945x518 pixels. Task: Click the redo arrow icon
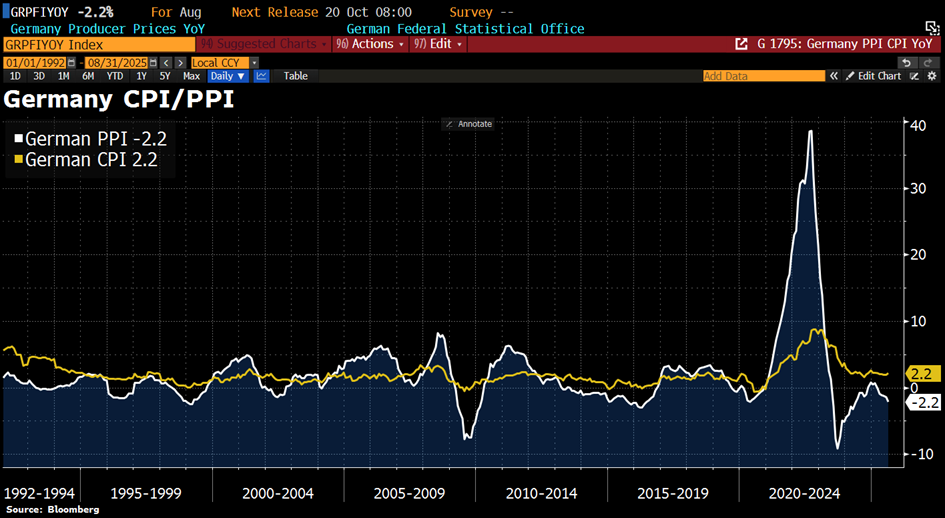point(929,62)
